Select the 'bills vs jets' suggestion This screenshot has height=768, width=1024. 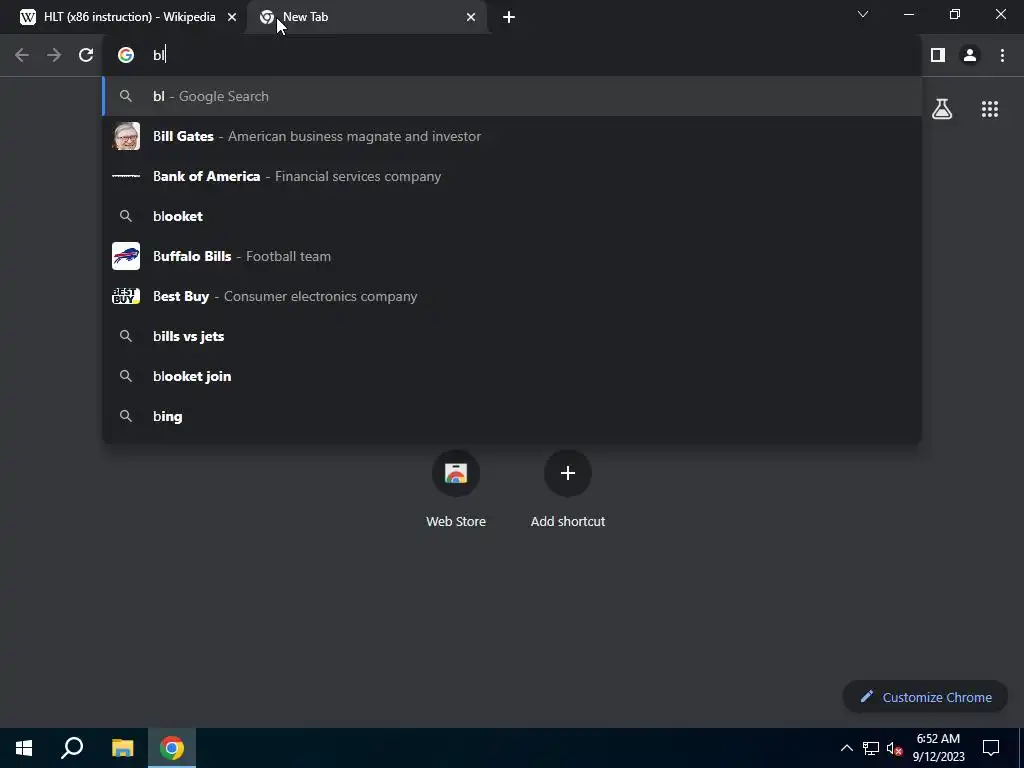coord(512,336)
